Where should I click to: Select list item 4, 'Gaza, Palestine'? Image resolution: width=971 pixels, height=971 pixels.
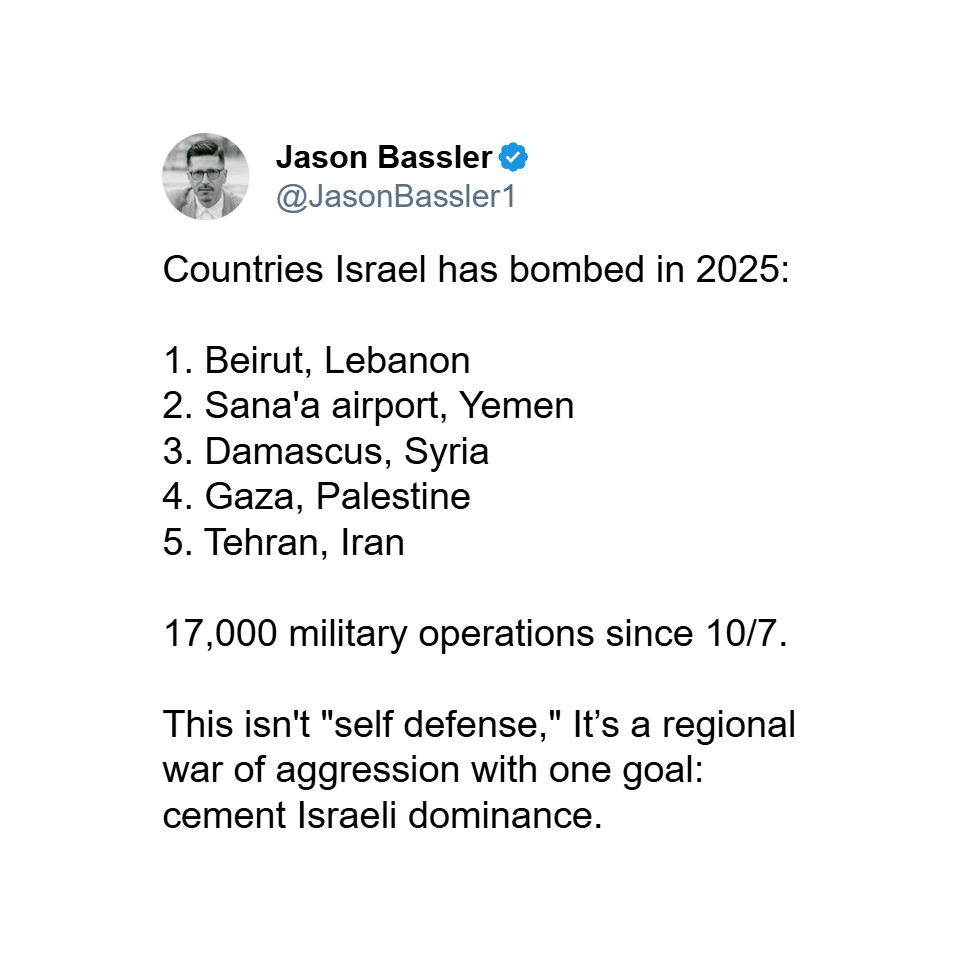(x=316, y=497)
